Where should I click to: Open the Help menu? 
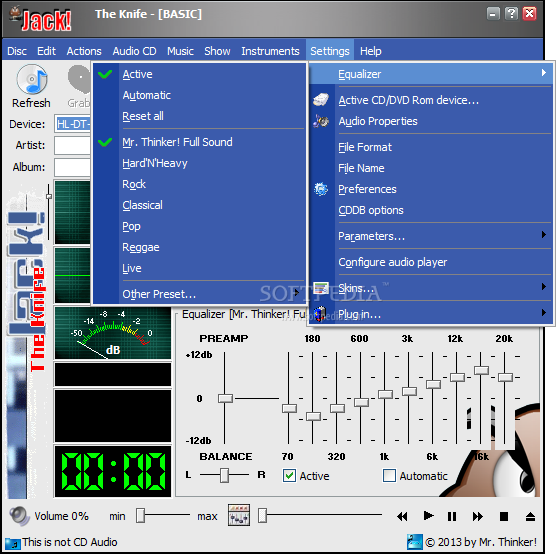point(371,51)
